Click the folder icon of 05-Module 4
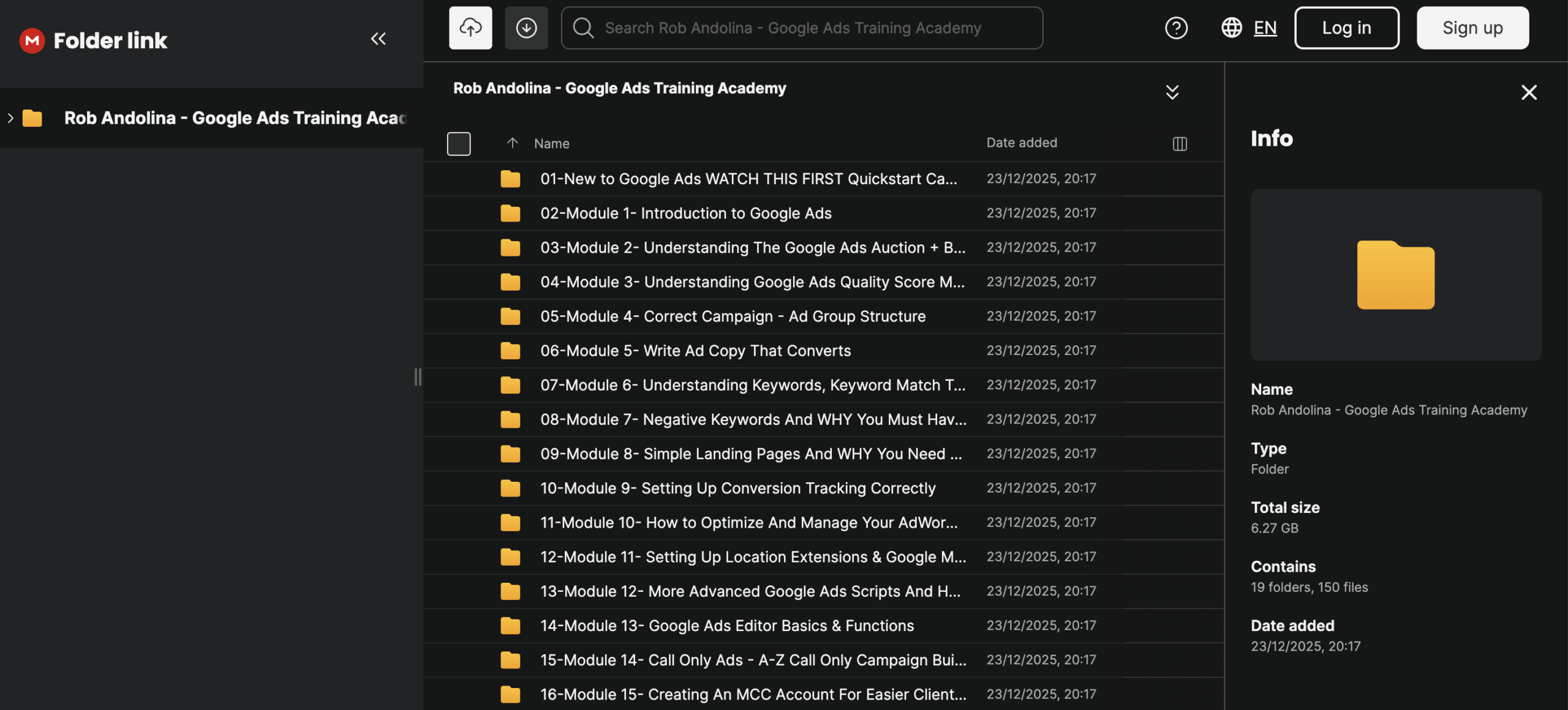Viewport: 1568px width, 710px height. click(510, 316)
